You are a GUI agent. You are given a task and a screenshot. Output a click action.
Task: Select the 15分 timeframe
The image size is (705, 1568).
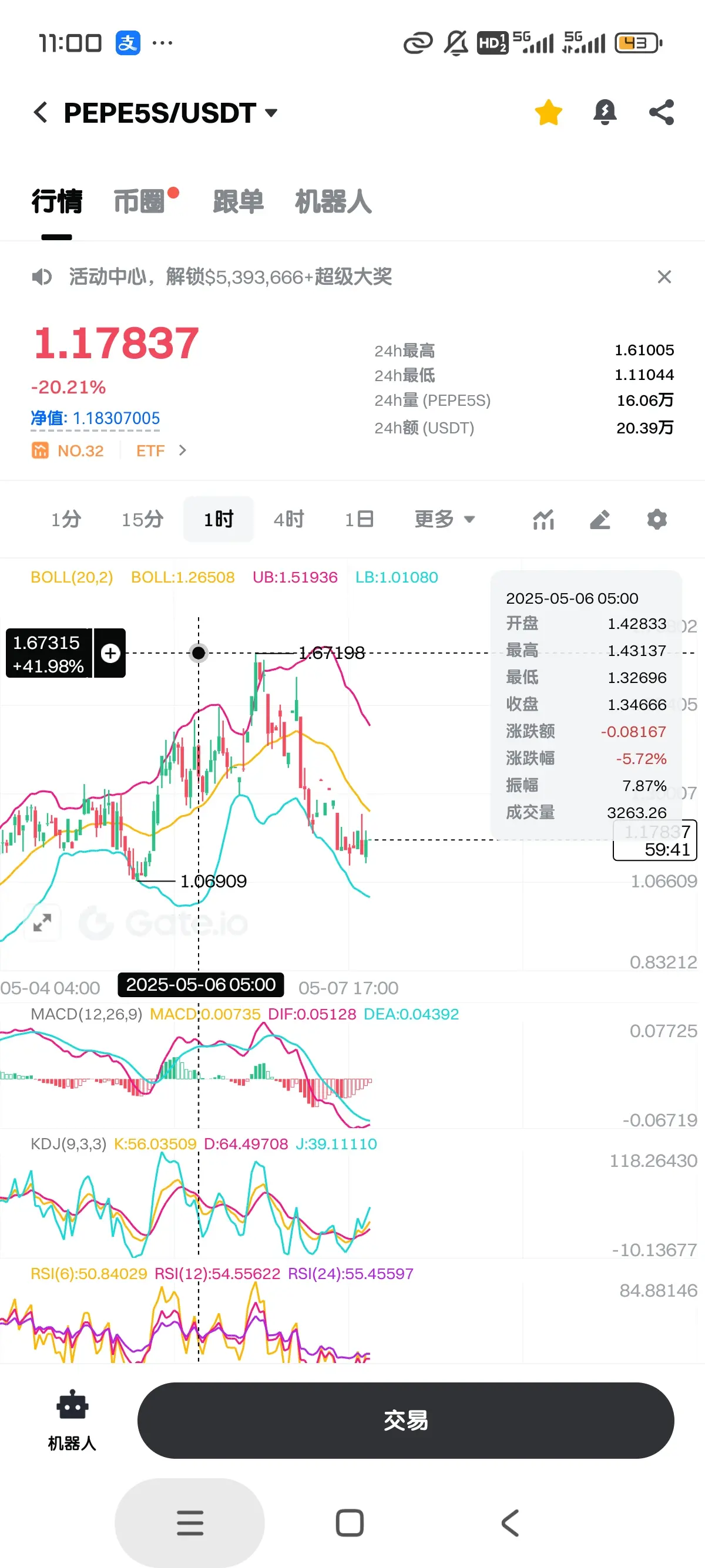tap(142, 519)
